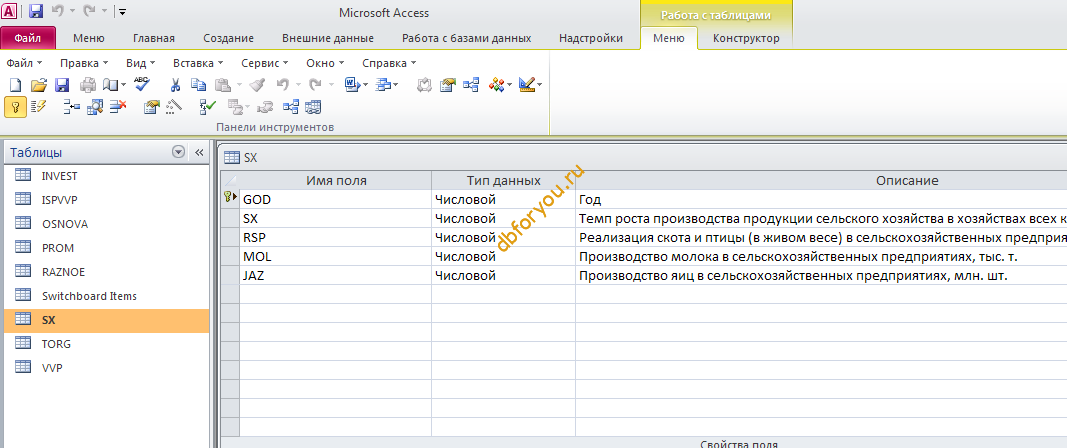Switch to the Внешние данные tab
Screen dimensions: 1067x448
(328, 38)
